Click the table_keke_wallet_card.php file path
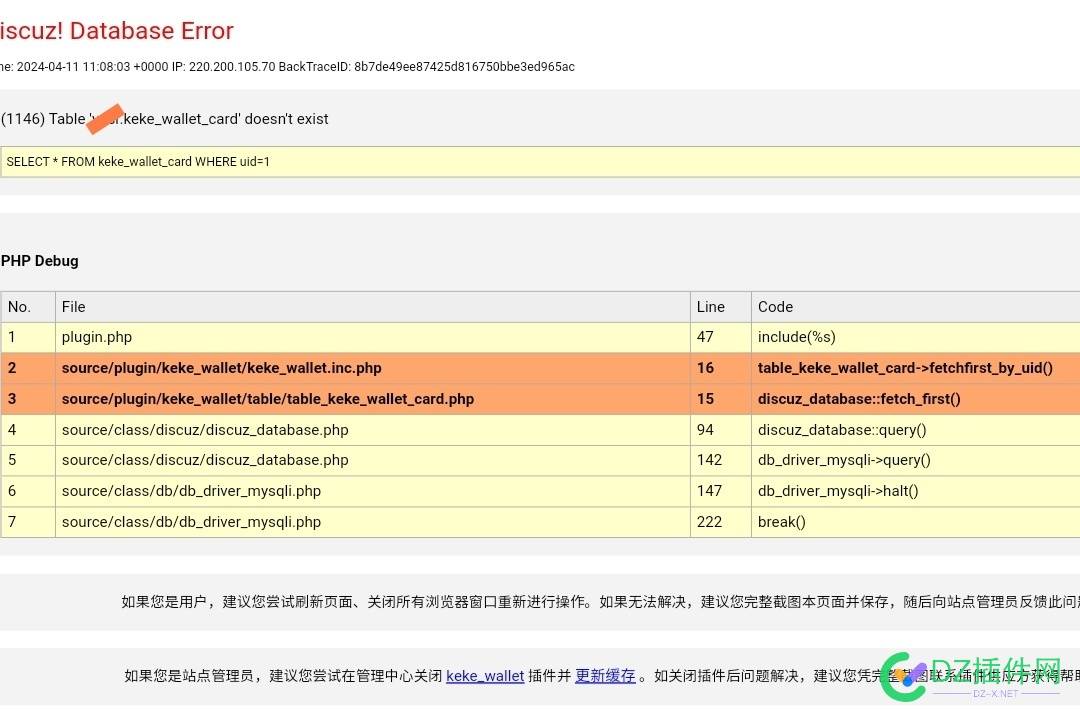 pos(268,399)
